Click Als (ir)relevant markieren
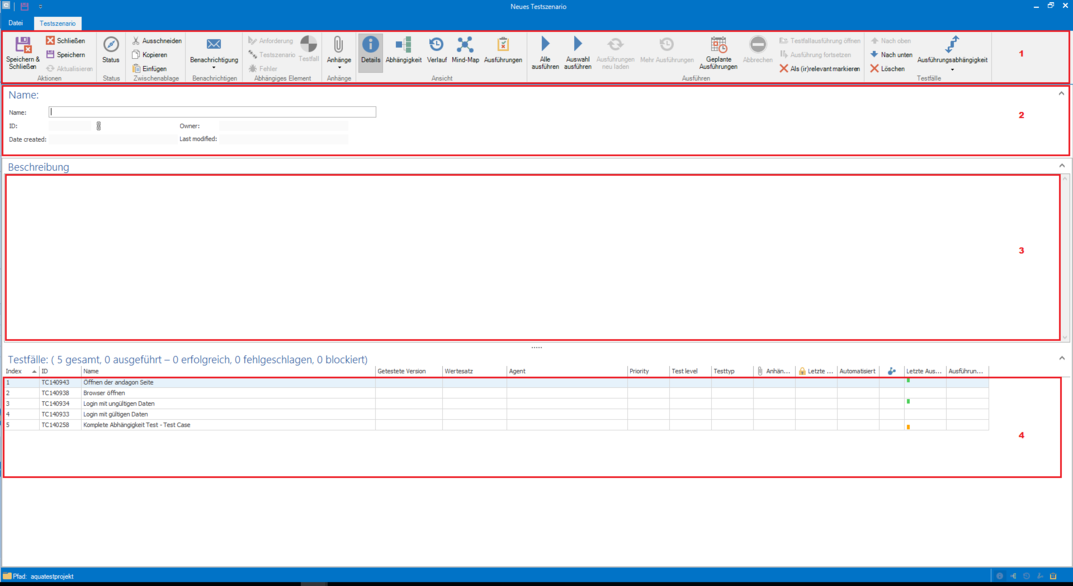Image resolution: width=1073 pixels, height=586 pixels. point(819,69)
